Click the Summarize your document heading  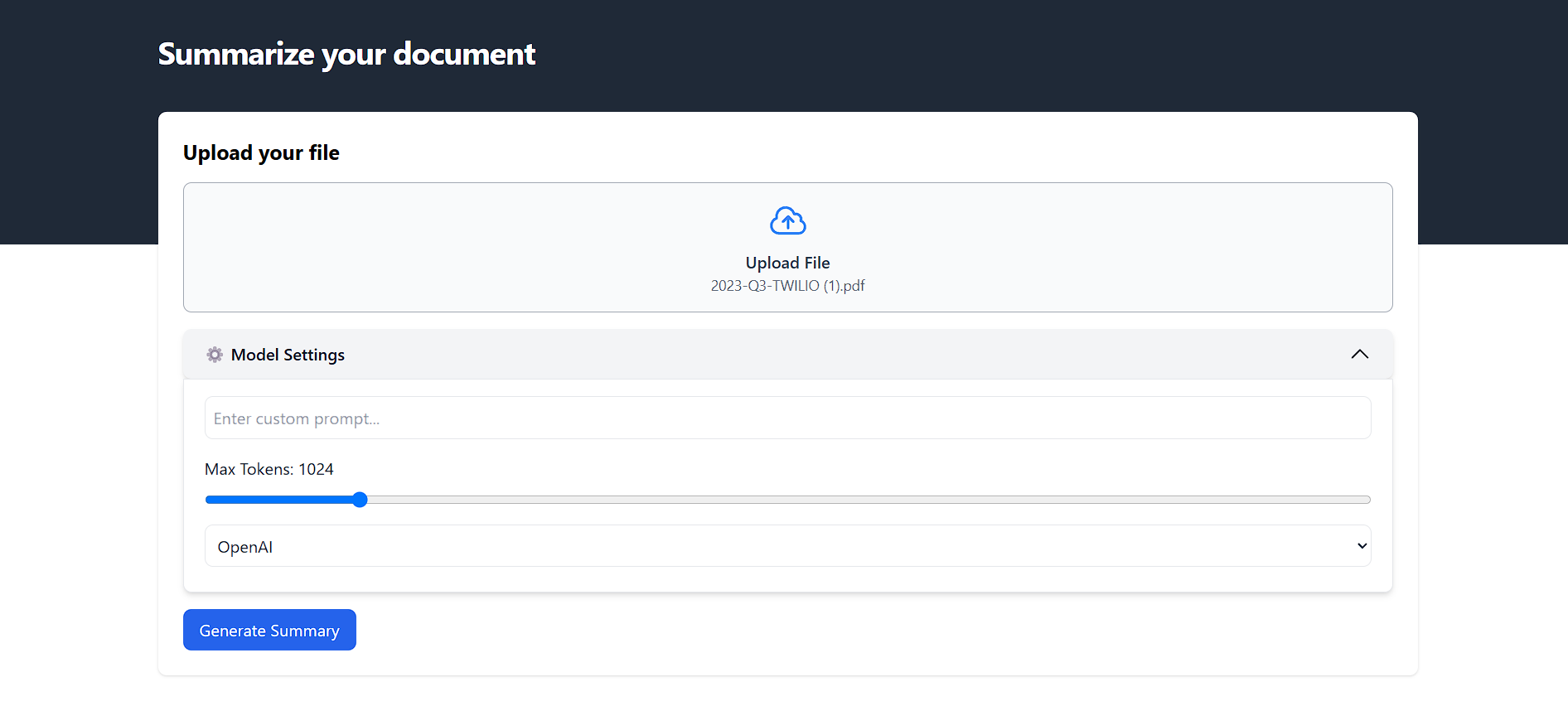coord(346,55)
